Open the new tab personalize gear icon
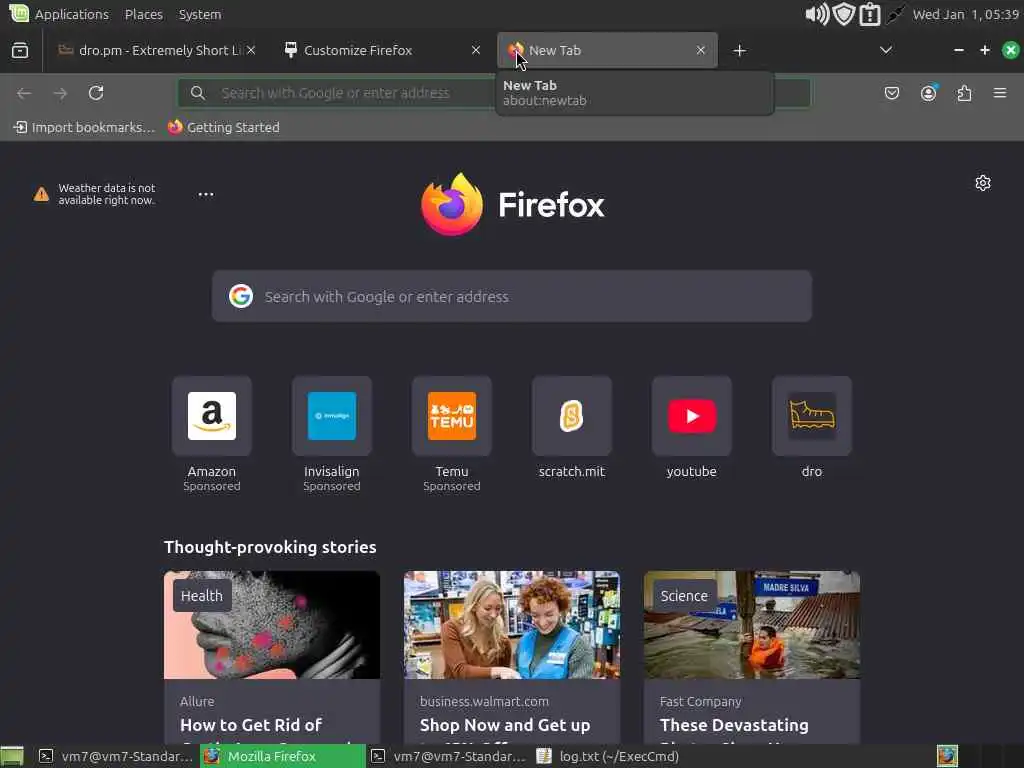The height and width of the screenshot is (768, 1024). point(982,183)
